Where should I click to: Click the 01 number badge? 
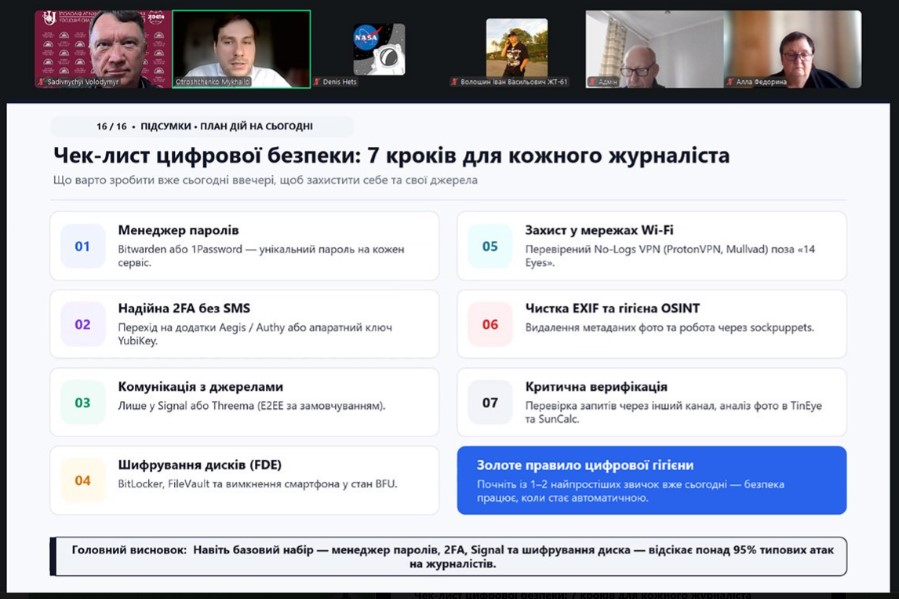coord(83,246)
